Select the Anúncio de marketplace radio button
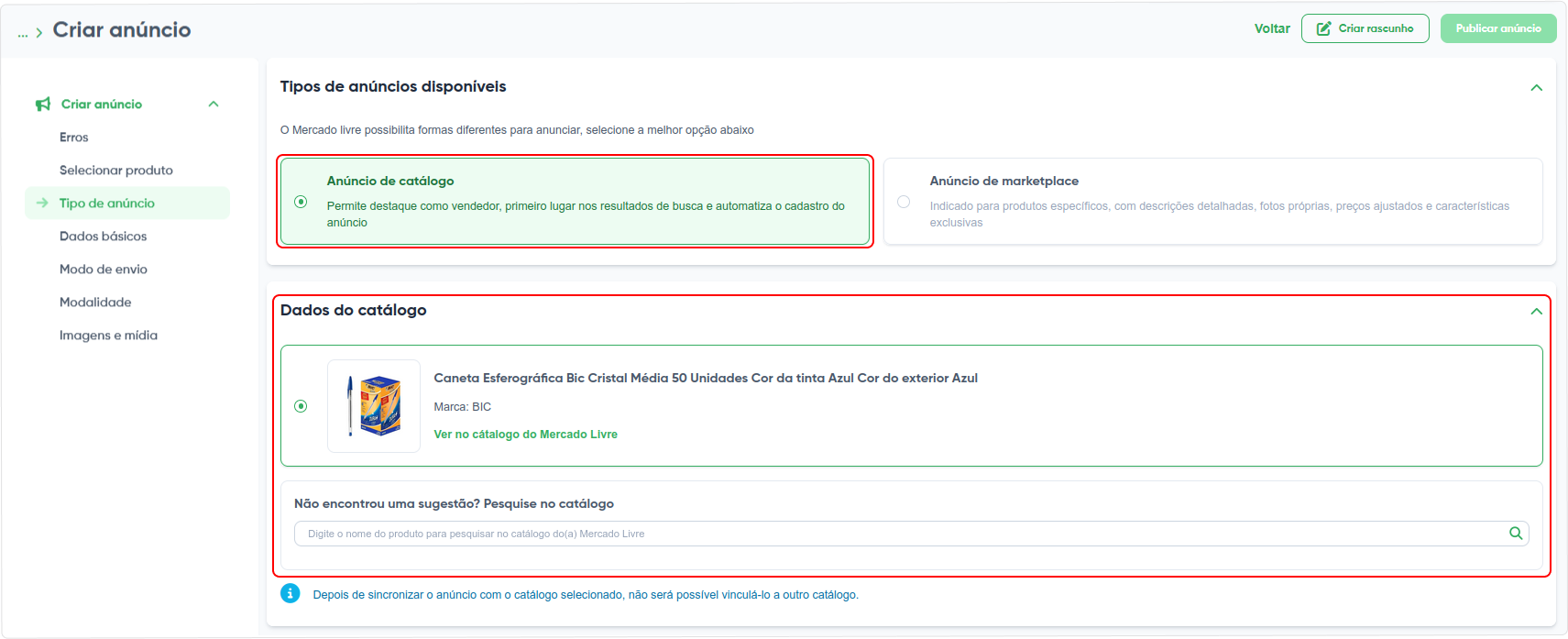Image resolution: width=1568 pixels, height=639 pixels. pos(904,202)
